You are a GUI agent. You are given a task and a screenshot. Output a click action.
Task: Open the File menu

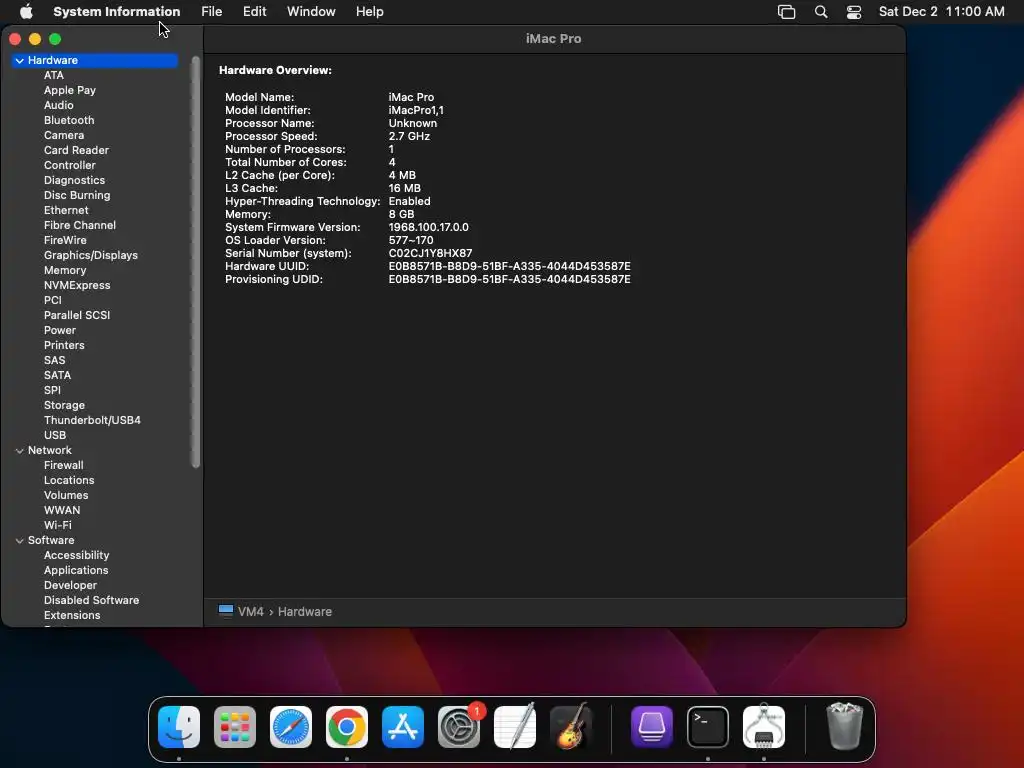click(211, 12)
